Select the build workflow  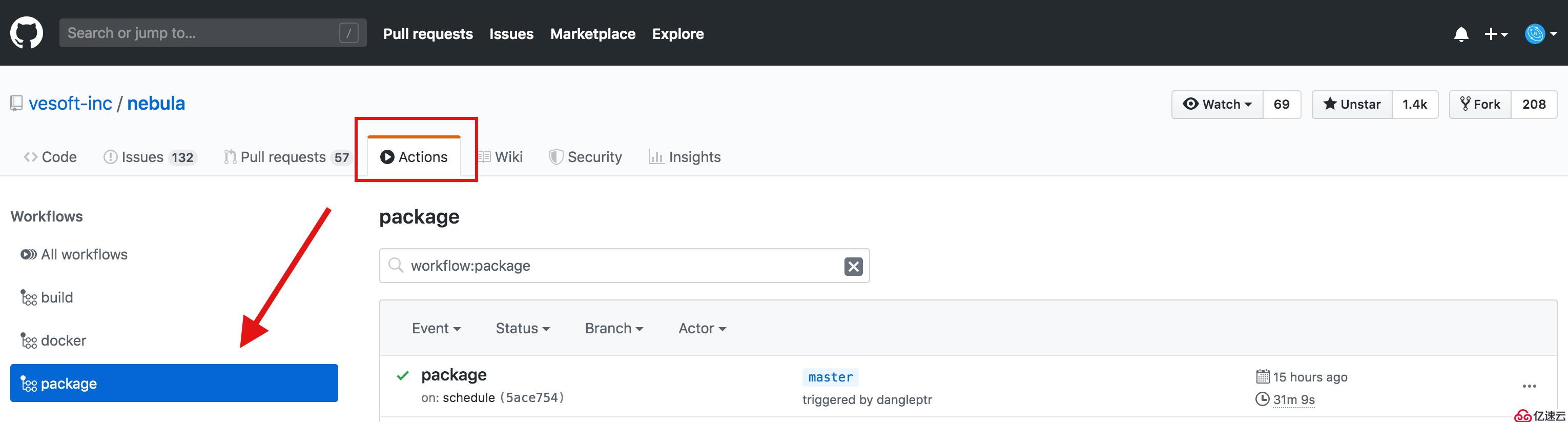click(x=47, y=298)
